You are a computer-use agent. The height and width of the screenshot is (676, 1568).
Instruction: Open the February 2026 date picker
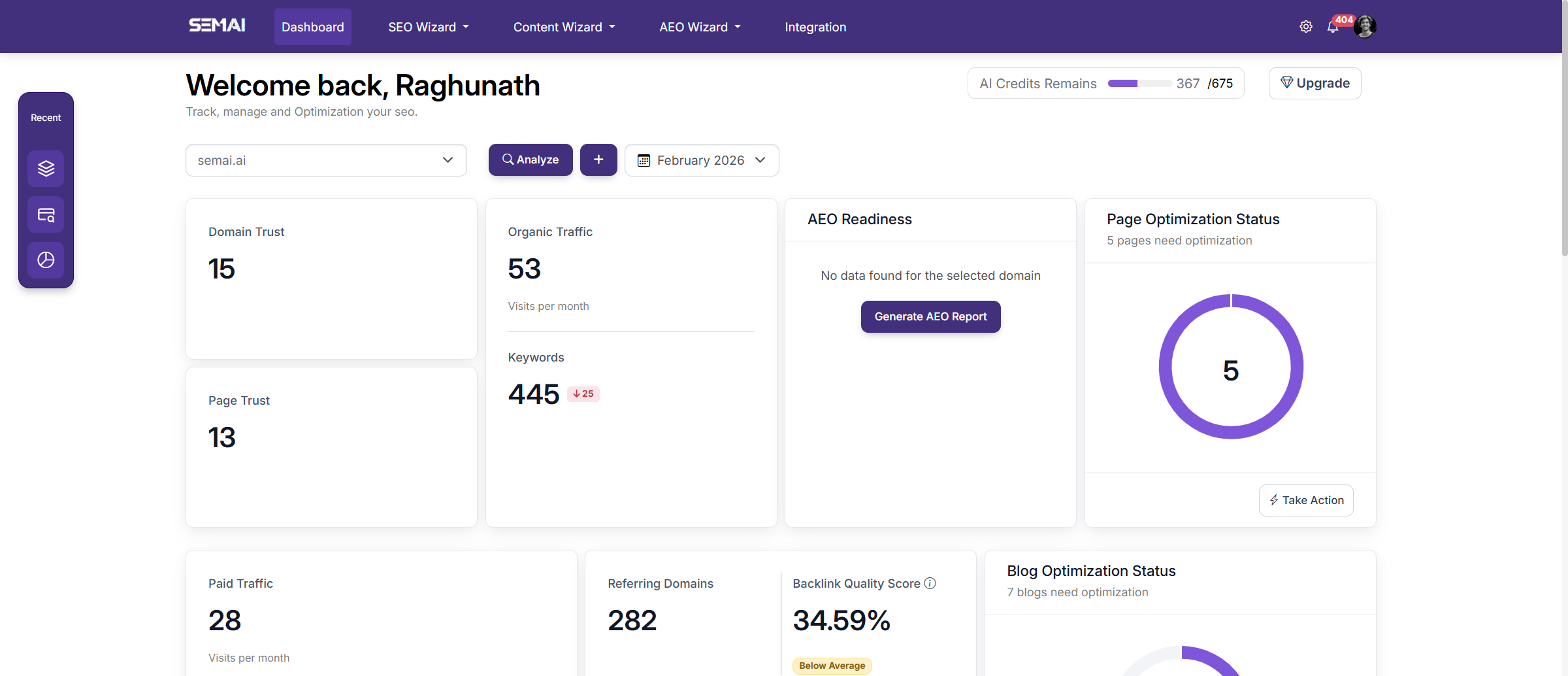pos(702,160)
